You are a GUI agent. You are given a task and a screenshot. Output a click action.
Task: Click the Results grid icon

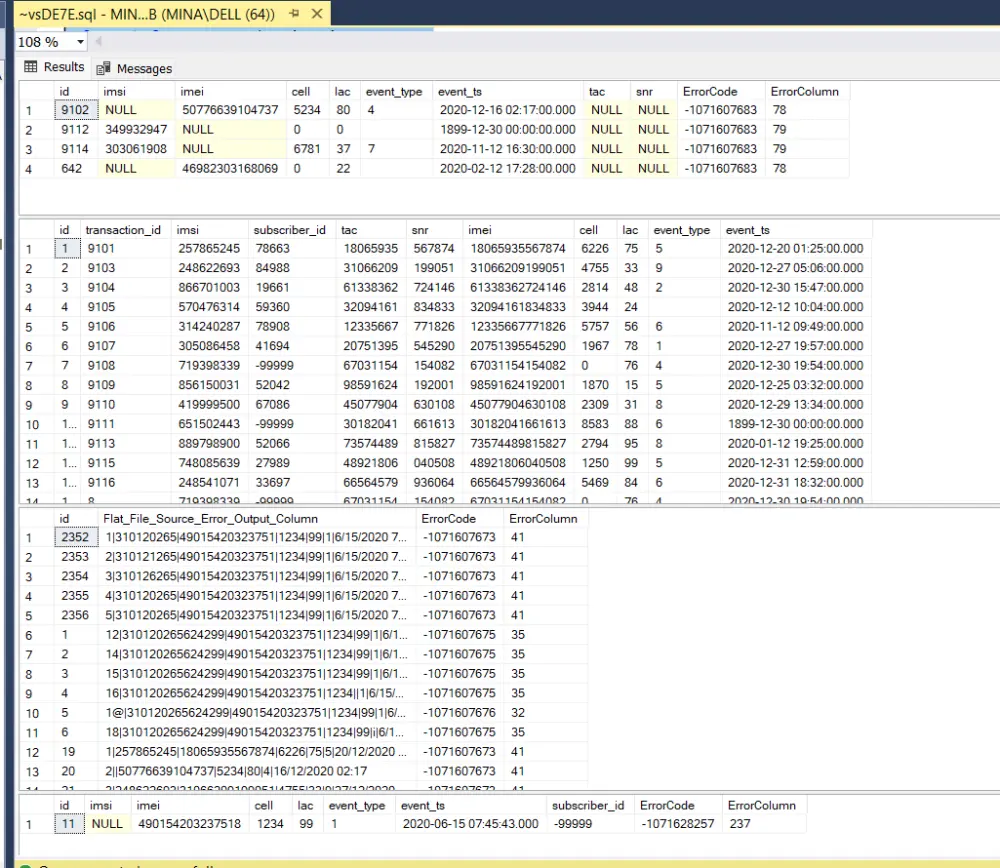click(x=31, y=67)
